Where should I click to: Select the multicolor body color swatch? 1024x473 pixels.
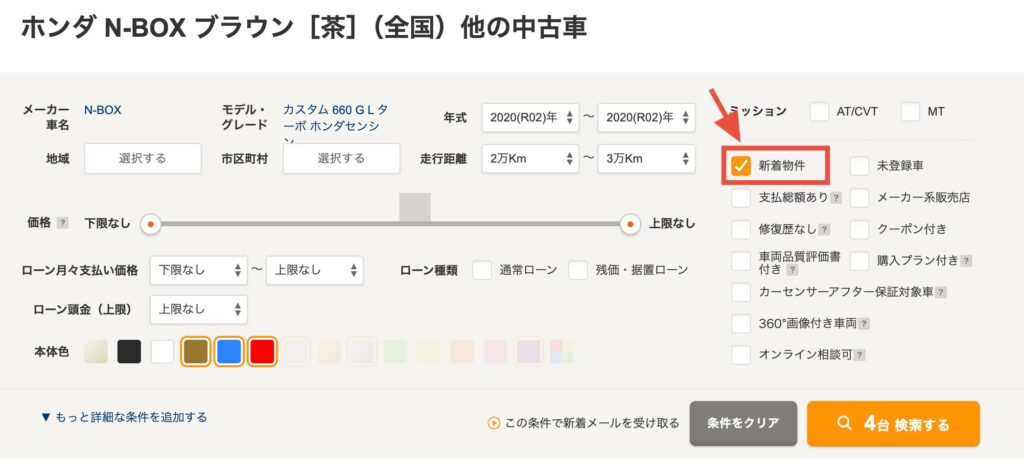[x=562, y=351]
